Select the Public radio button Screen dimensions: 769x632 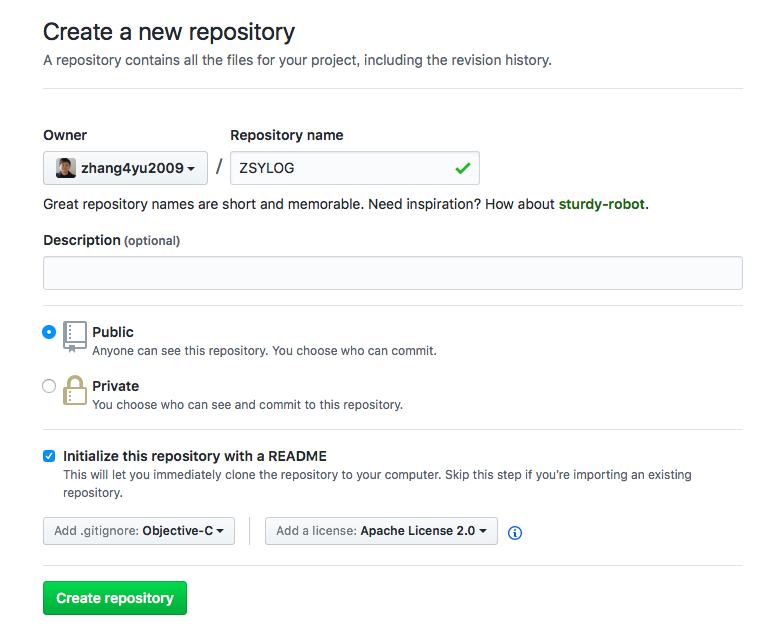49,332
